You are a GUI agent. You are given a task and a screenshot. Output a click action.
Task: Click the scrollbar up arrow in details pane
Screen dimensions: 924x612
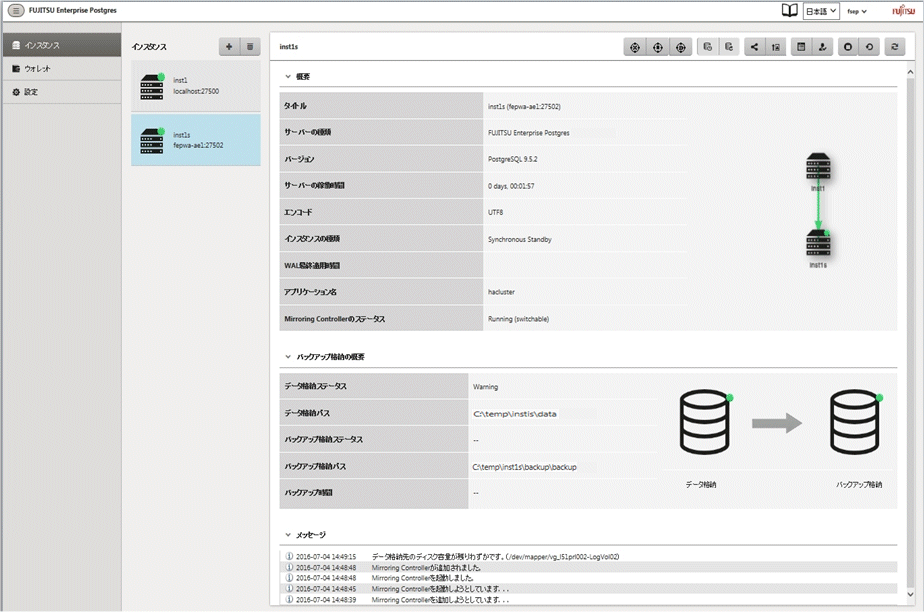910,71
